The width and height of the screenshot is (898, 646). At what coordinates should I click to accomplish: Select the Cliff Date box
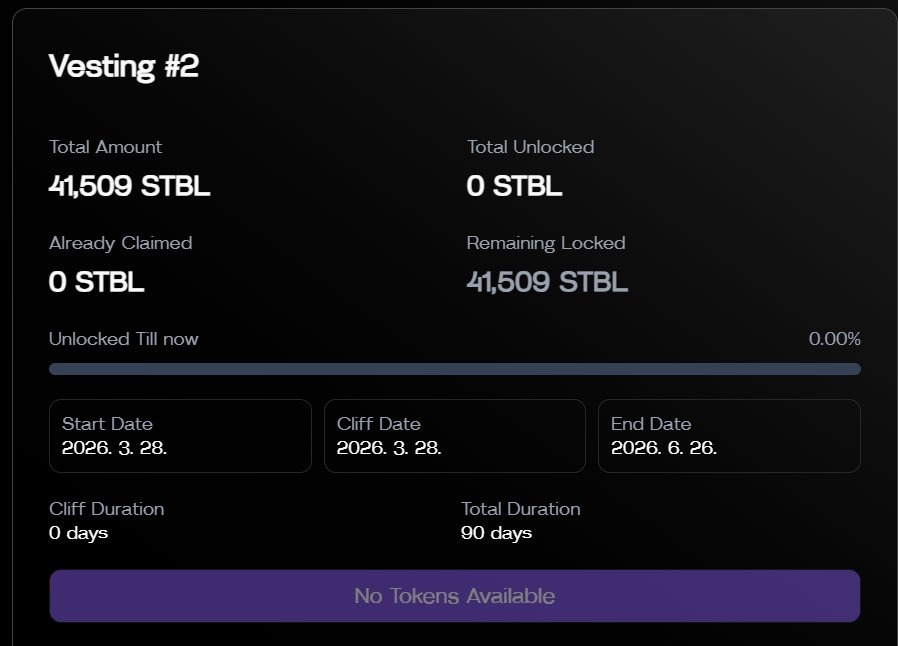click(x=454, y=436)
